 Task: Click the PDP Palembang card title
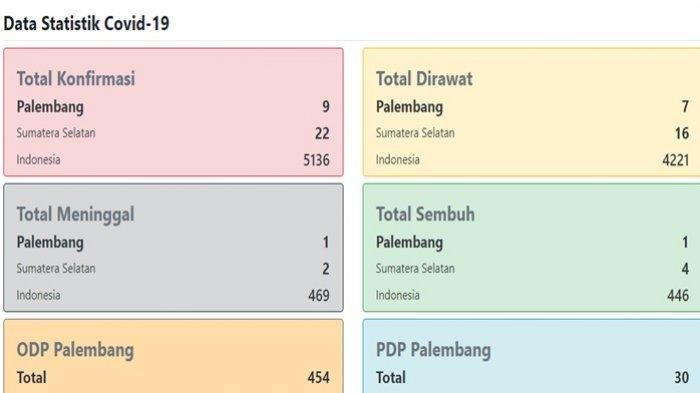click(x=433, y=350)
